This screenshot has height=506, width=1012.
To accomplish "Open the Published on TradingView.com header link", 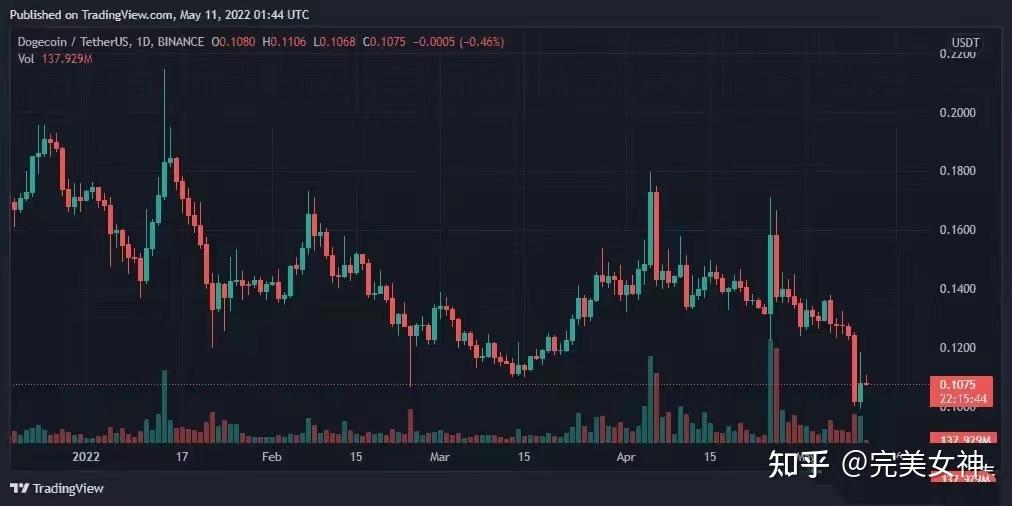I will coord(159,15).
